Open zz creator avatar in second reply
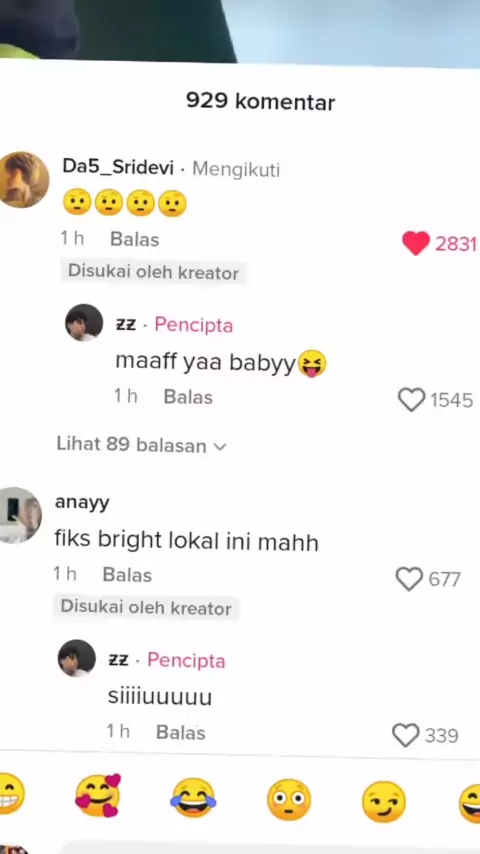The width and height of the screenshot is (480, 854). (77, 658)
